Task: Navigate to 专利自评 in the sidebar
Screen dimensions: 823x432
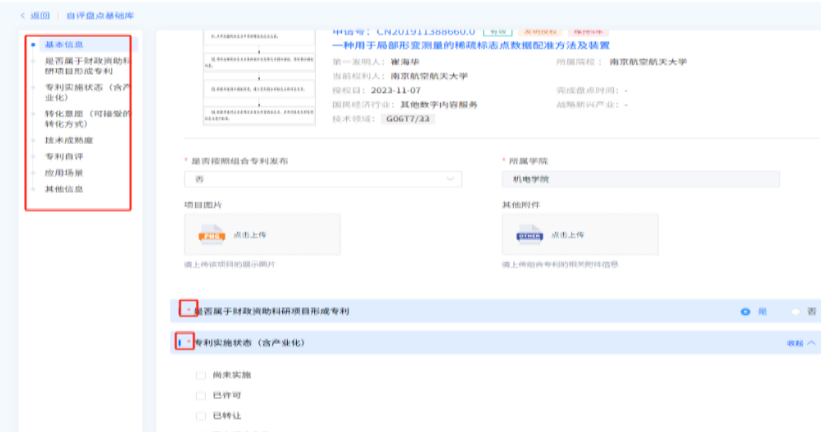Action: point(63,157)
